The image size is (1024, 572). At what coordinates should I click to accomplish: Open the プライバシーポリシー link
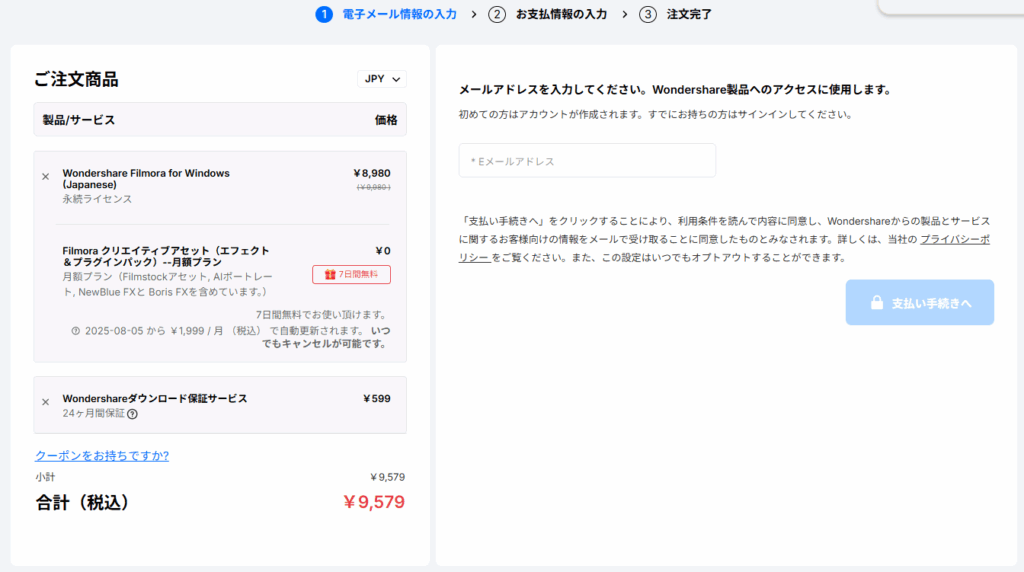[955, 240]
